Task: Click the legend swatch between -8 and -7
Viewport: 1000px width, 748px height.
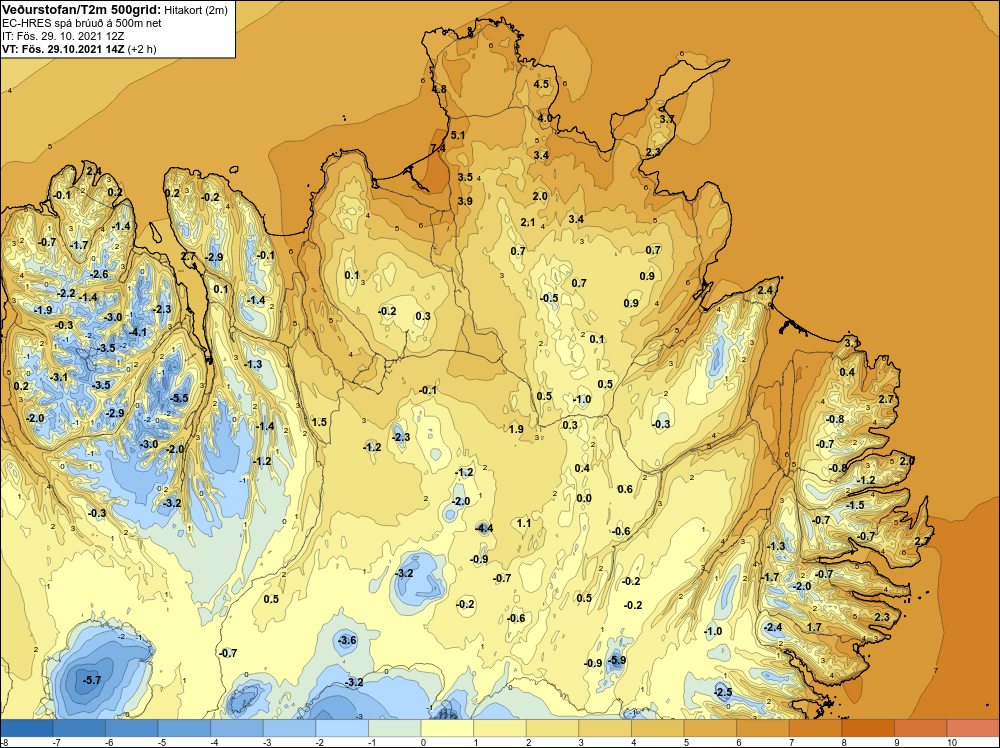Action: [x=27, y=728]
